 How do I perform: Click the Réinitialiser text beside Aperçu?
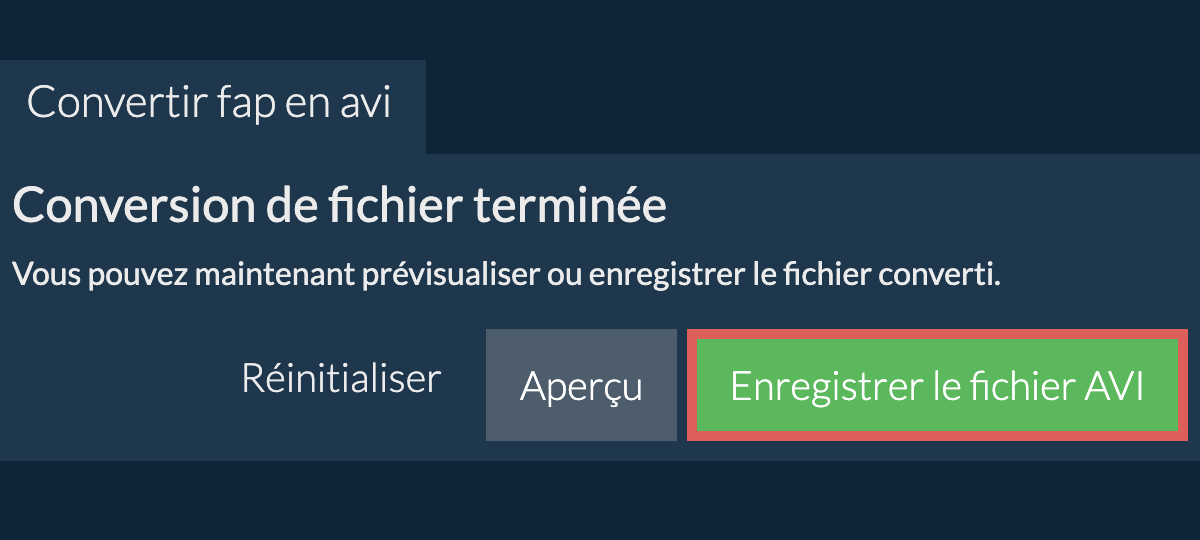click(x=341, y=379)
